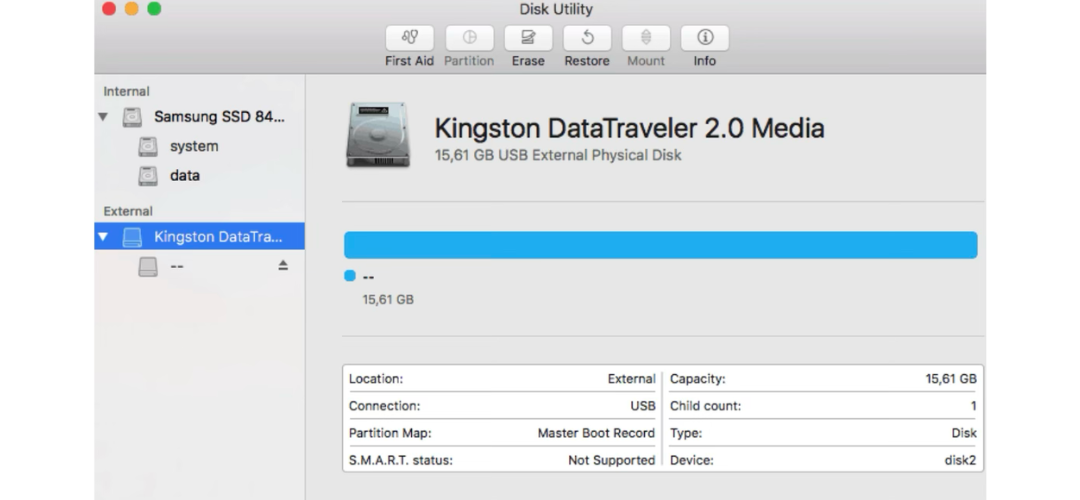Click the Partition toolbar button
This screenshot has height=500, width=1080.
(x=469, y=39)
